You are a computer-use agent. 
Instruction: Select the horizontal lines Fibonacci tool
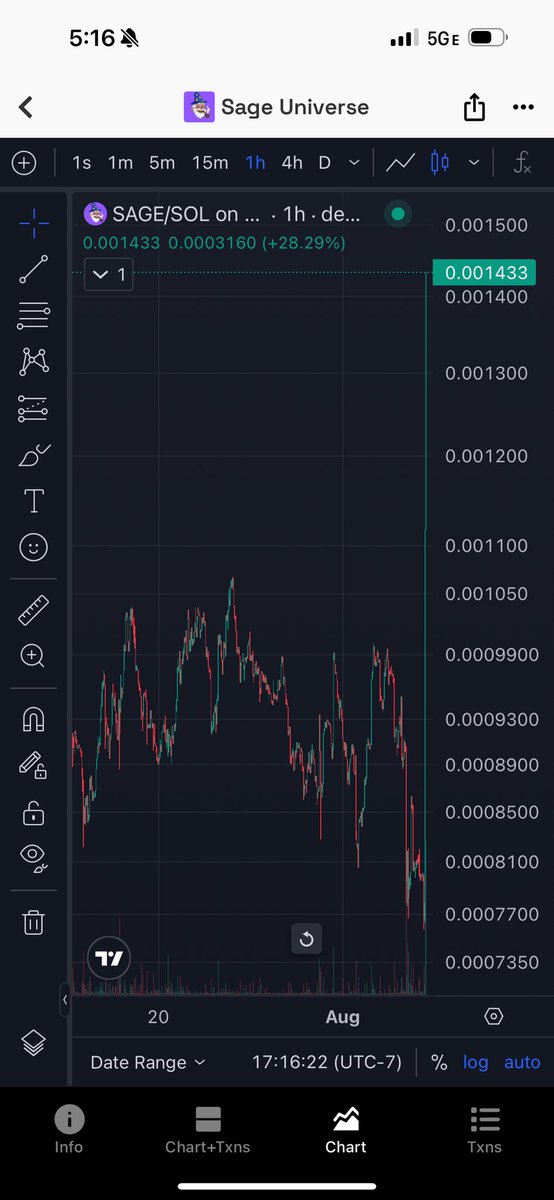tap(34, 316)
